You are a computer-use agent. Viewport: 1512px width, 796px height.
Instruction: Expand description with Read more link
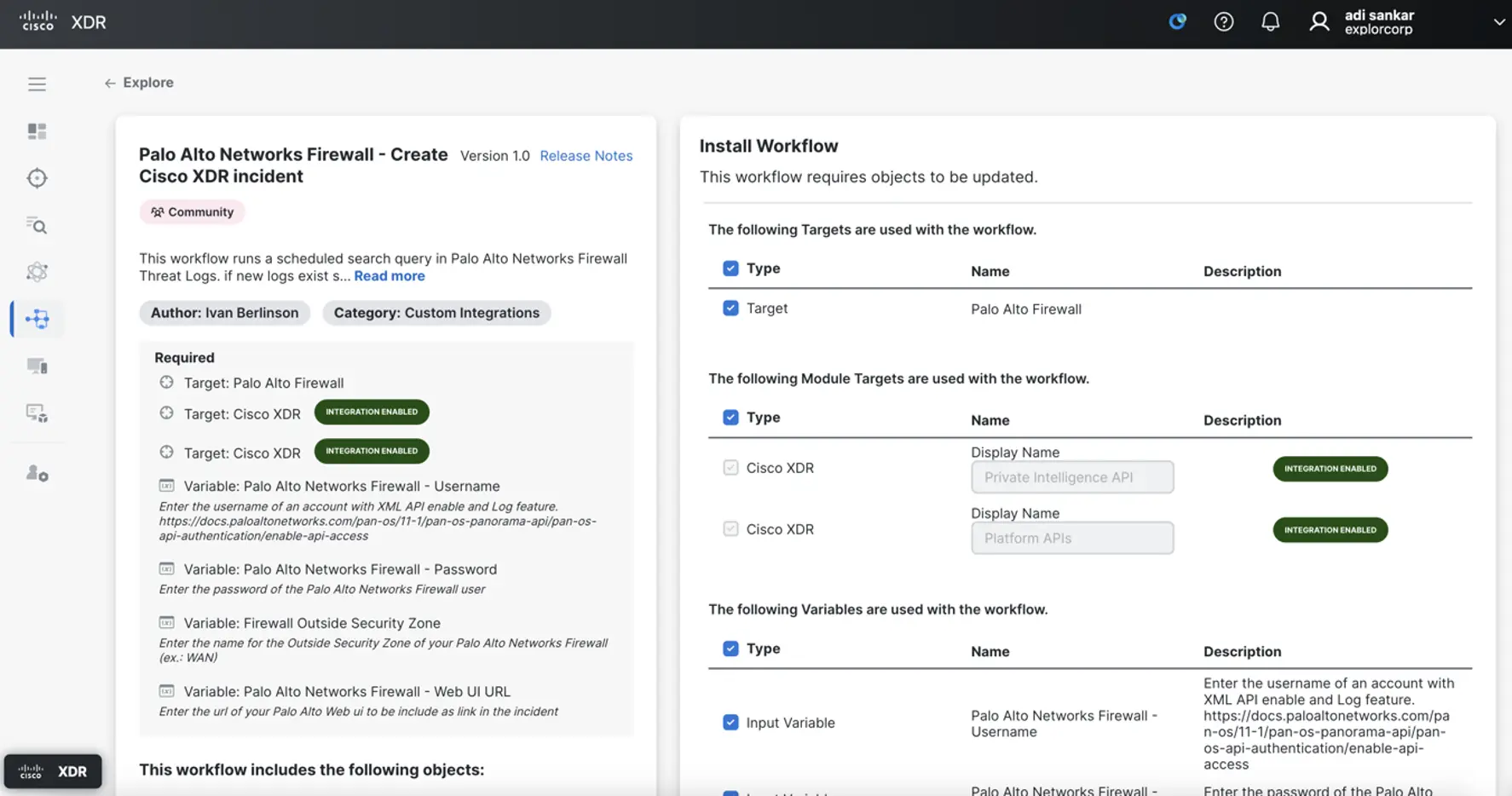389,276
